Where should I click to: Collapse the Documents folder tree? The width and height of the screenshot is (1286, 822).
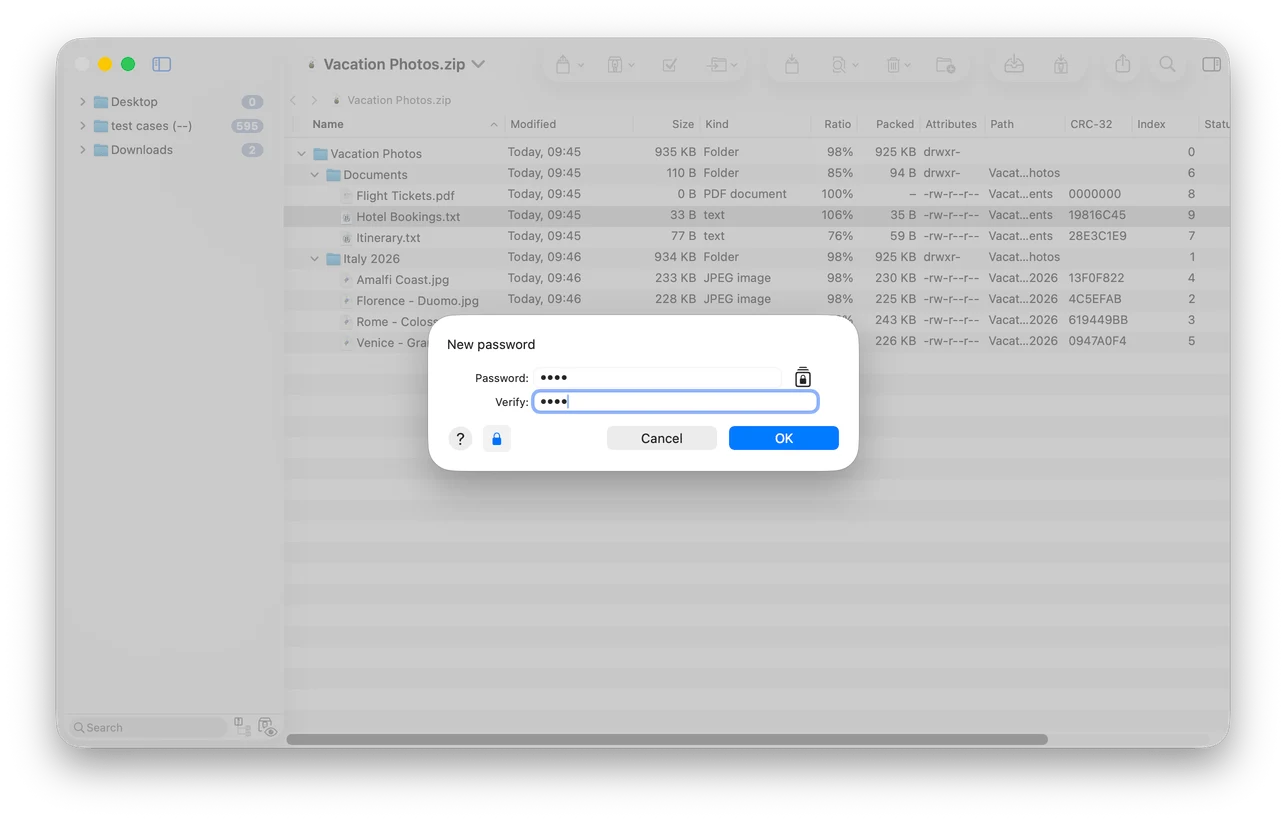[315, 175]
